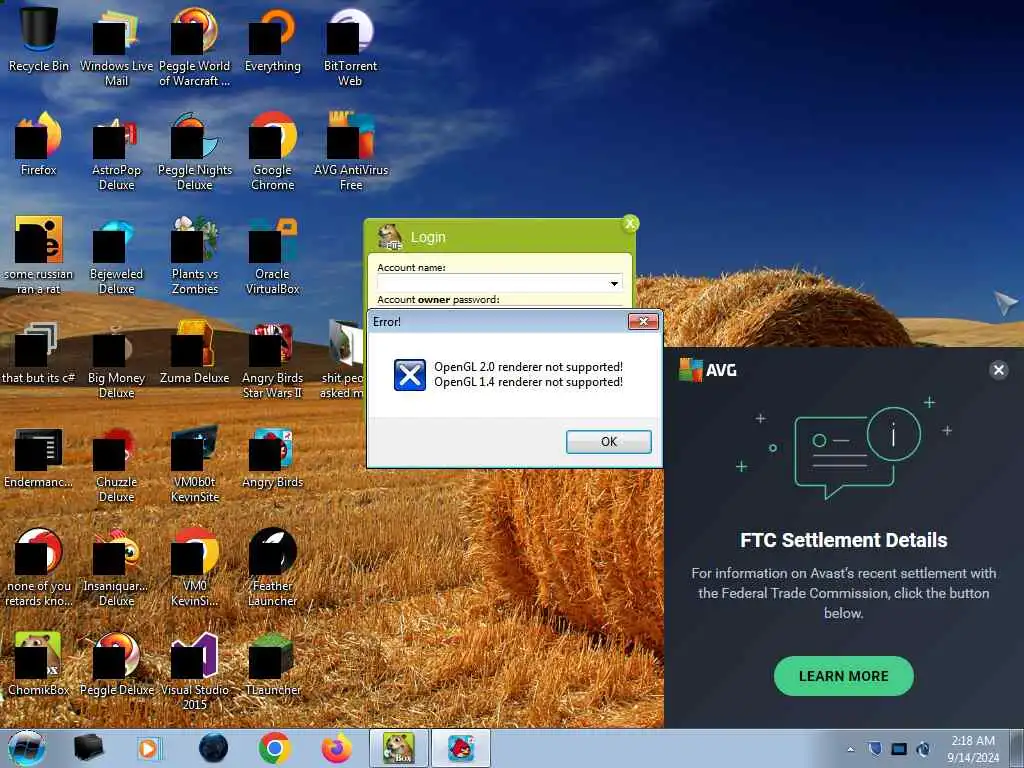Open Windows Media Player taskbar icon
Image resolution: width=1024 pixels, height=768 pixels.
[149, 748]
